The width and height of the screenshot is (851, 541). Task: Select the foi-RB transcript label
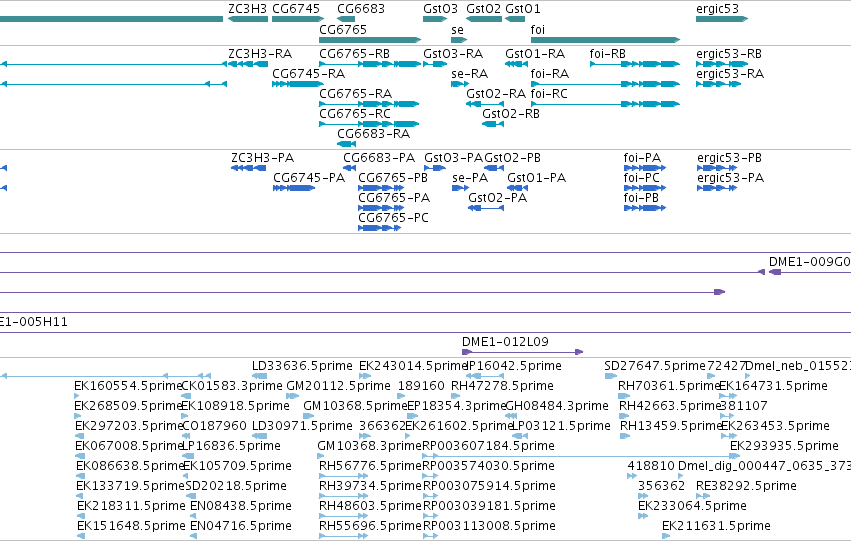pos(608,54)
